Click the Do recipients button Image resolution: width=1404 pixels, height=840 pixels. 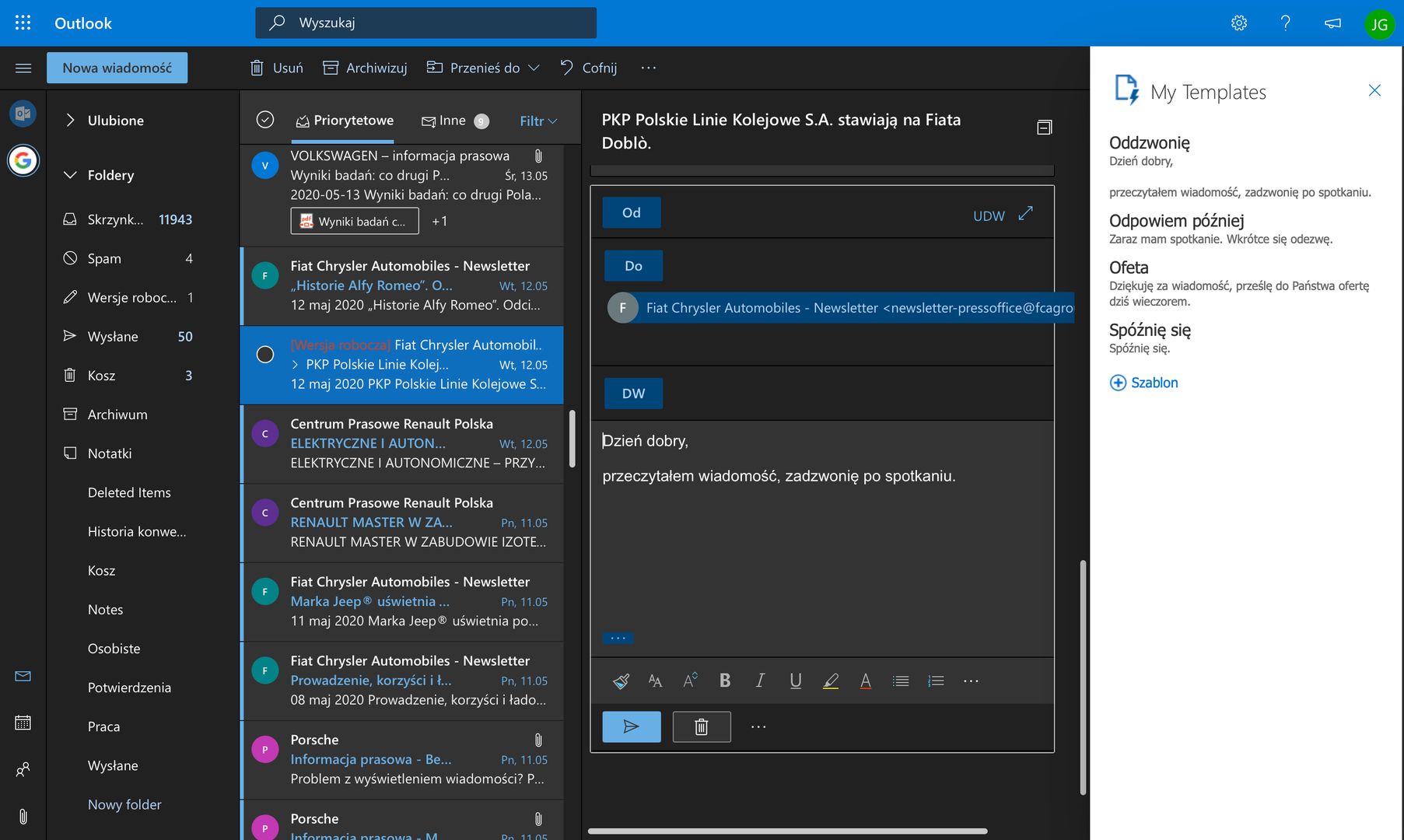634,266
